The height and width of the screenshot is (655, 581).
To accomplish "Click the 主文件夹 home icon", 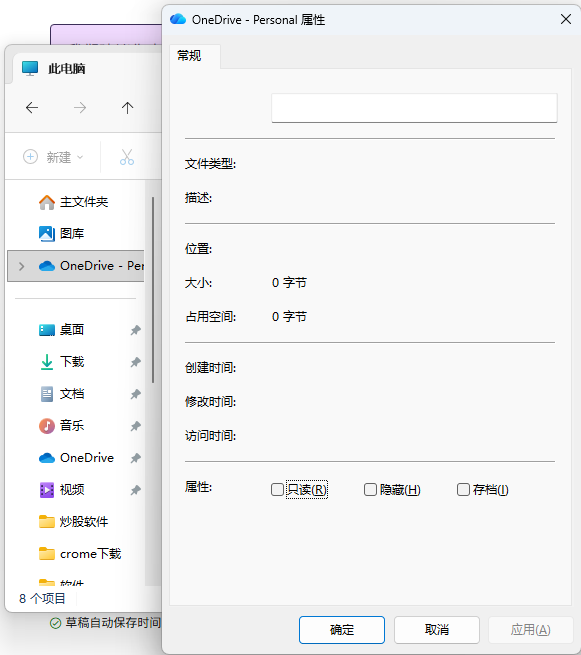I will pyautogui.click(x=47, y=202).
